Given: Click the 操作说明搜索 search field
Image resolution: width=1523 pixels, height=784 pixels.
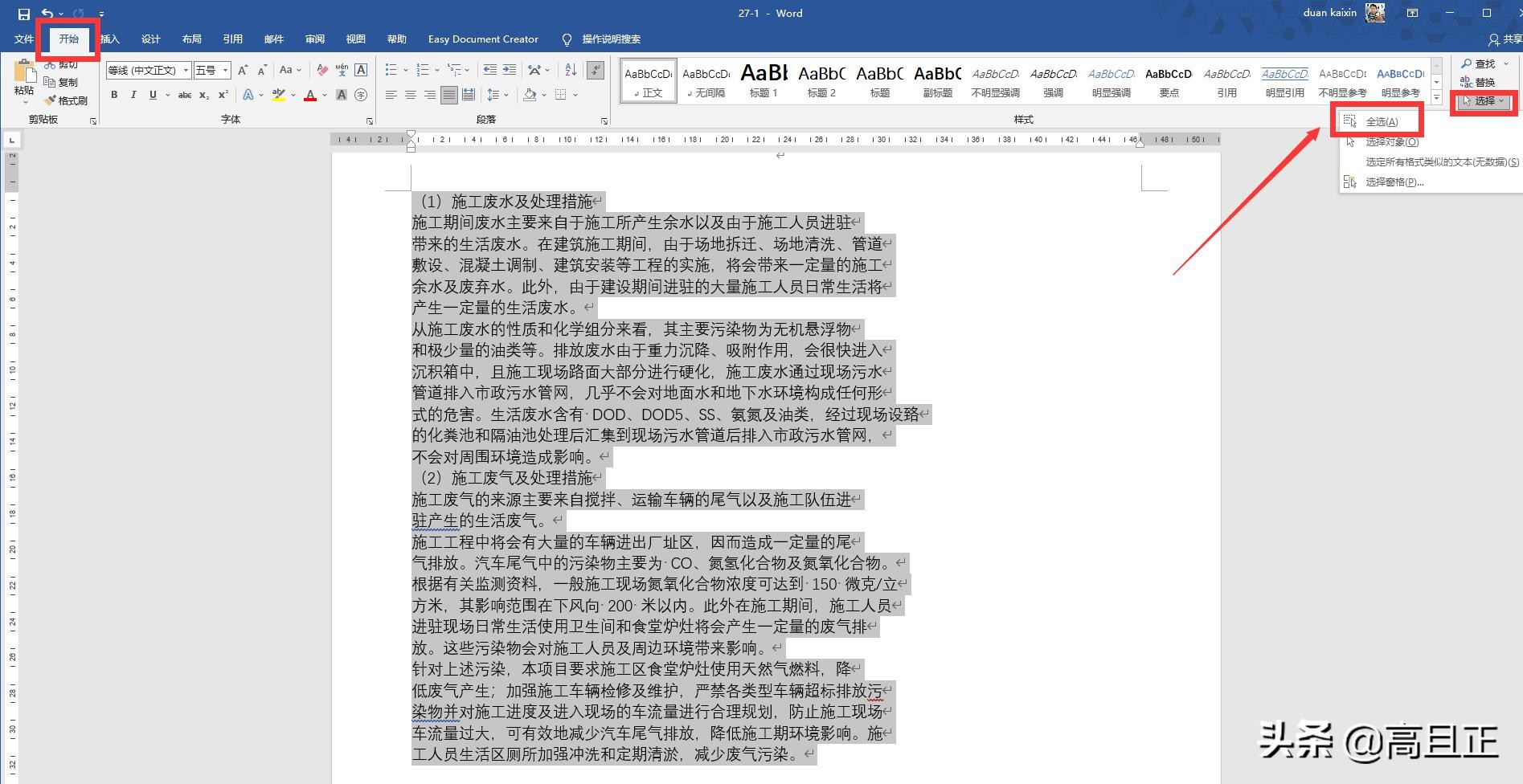Looking at the screenshot, I should (x=612, y=39).
